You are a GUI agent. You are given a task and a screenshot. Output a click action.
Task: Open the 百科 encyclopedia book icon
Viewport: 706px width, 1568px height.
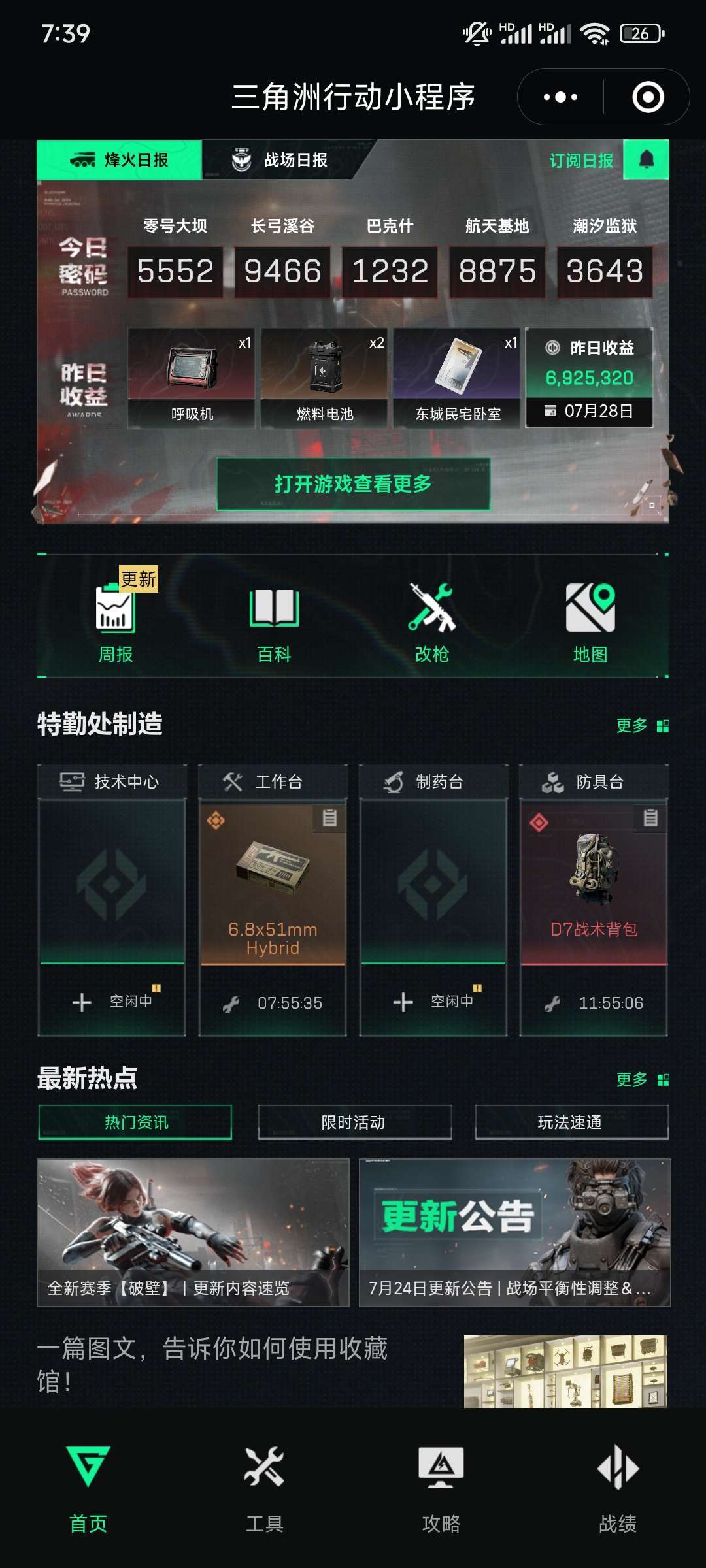coord(274,608)
